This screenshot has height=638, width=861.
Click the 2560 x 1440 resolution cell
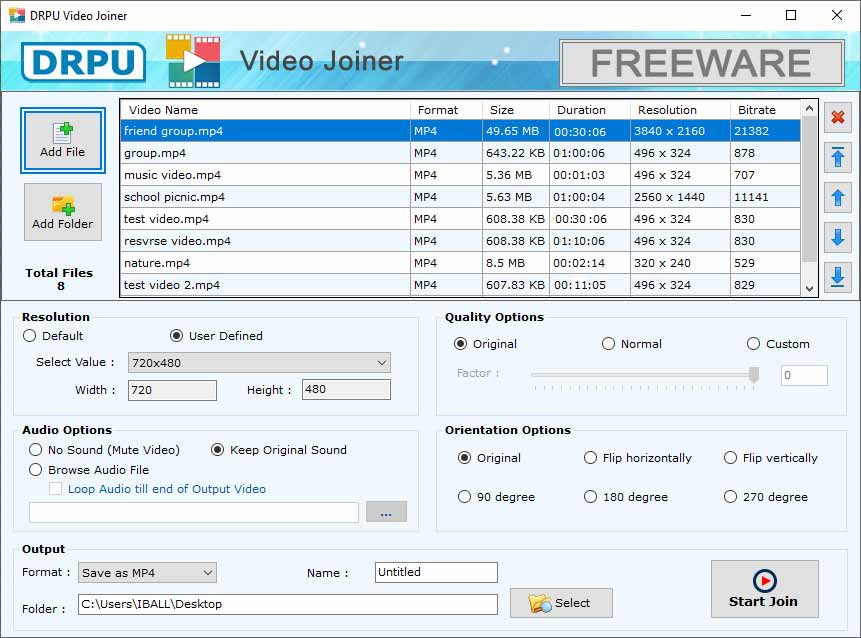(680, 197)
